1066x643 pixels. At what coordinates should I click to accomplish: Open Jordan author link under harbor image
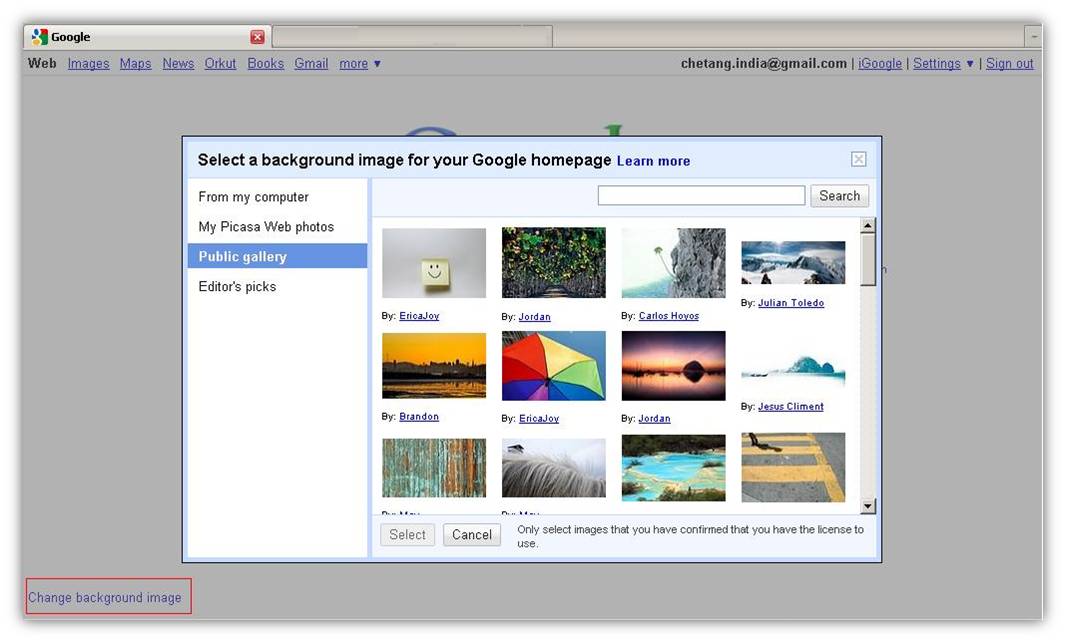654,419
